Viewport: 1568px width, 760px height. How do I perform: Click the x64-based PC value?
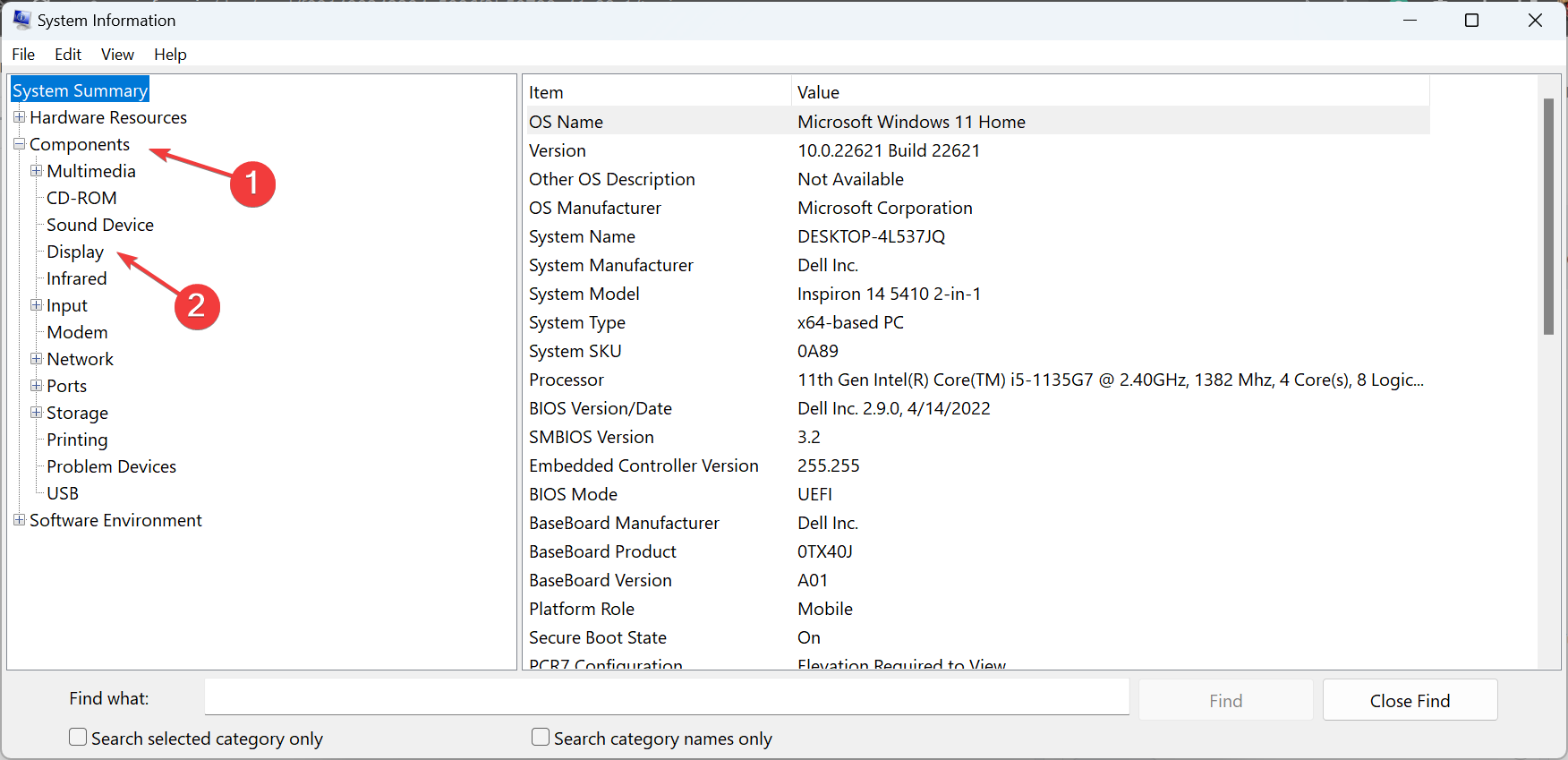pos(851,322)
